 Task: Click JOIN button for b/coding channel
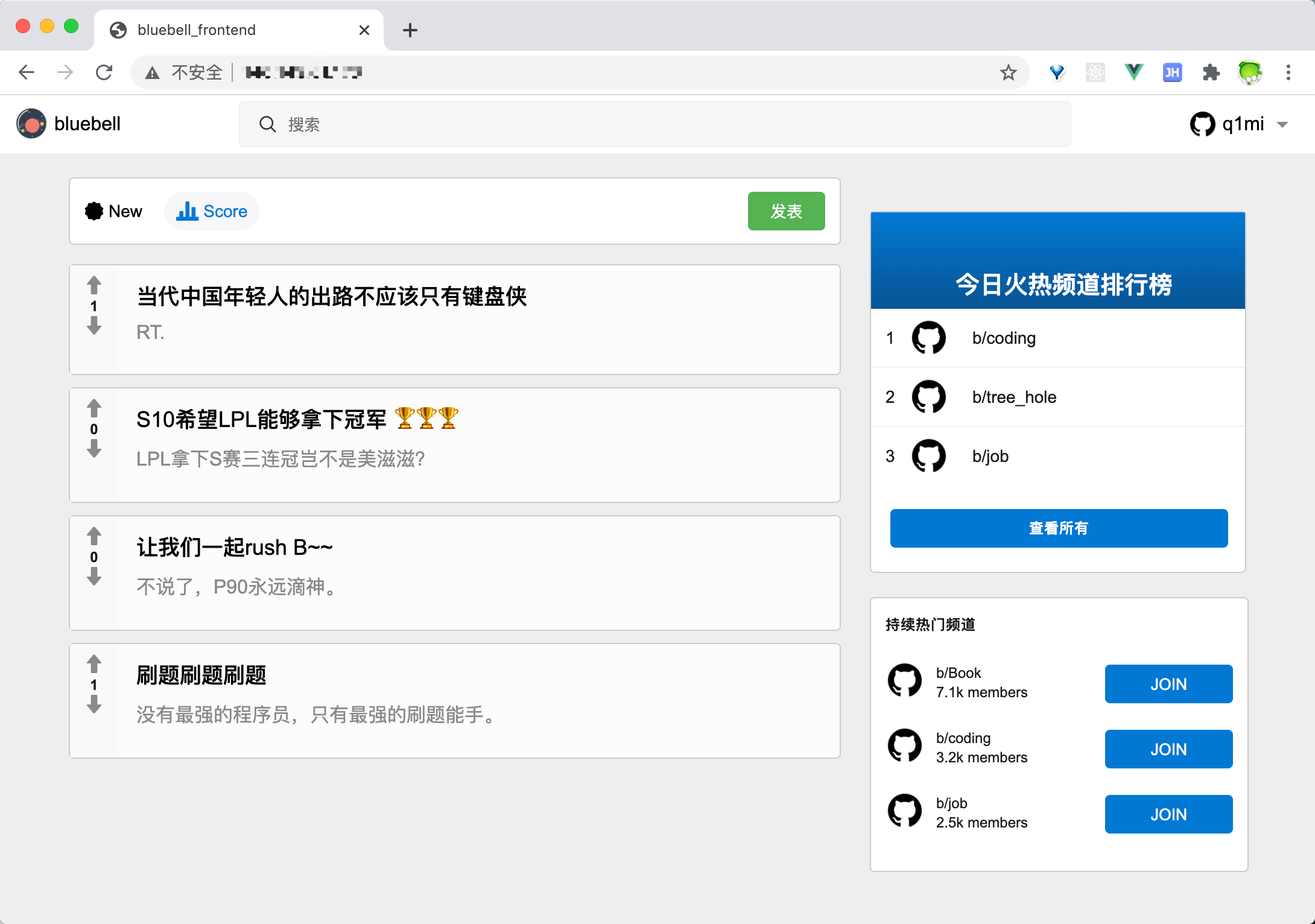click(1169, 749)
